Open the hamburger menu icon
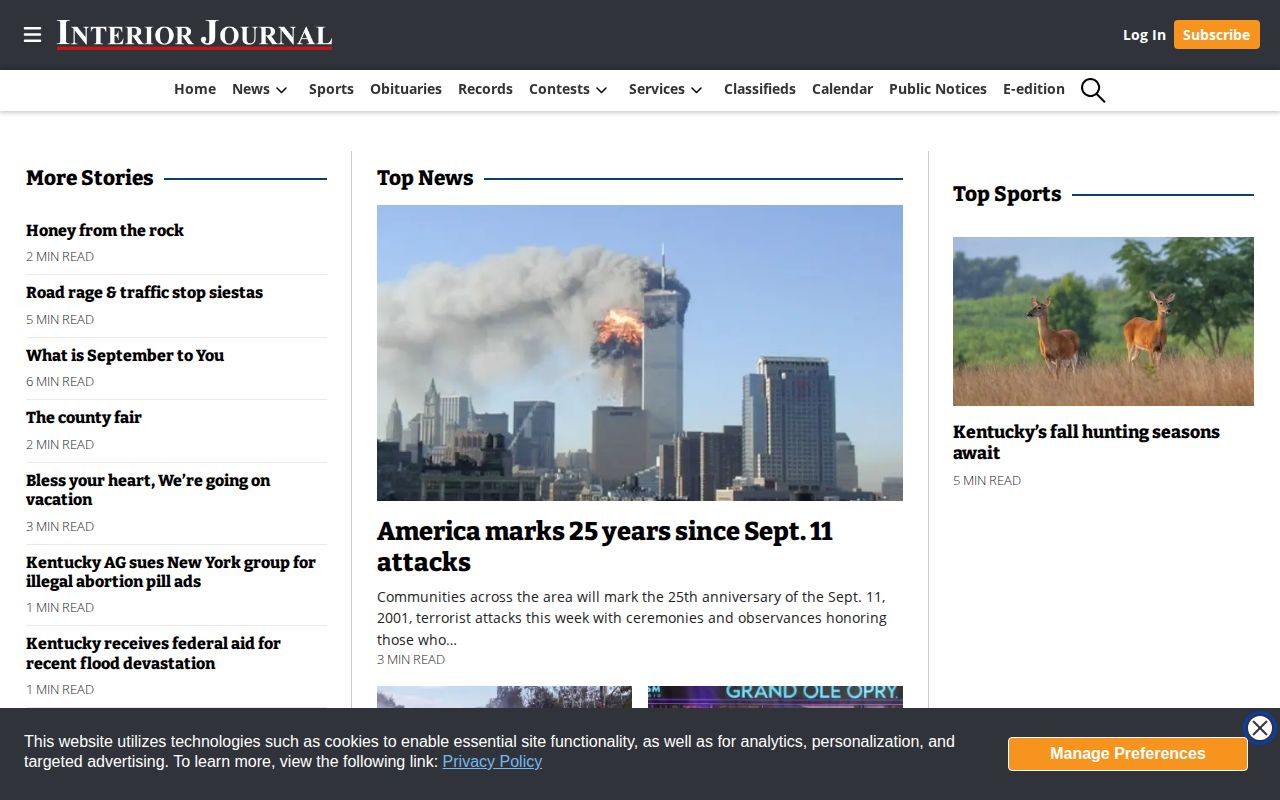Viewport: 1280px width, 800px height. [x=33, y=35]
